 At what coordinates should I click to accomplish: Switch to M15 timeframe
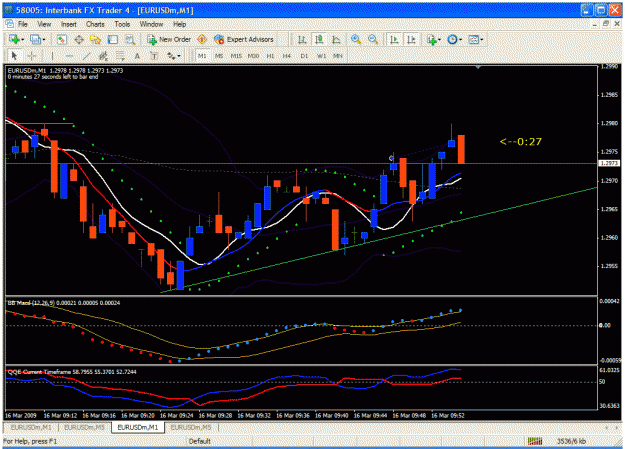coord(236,56)
